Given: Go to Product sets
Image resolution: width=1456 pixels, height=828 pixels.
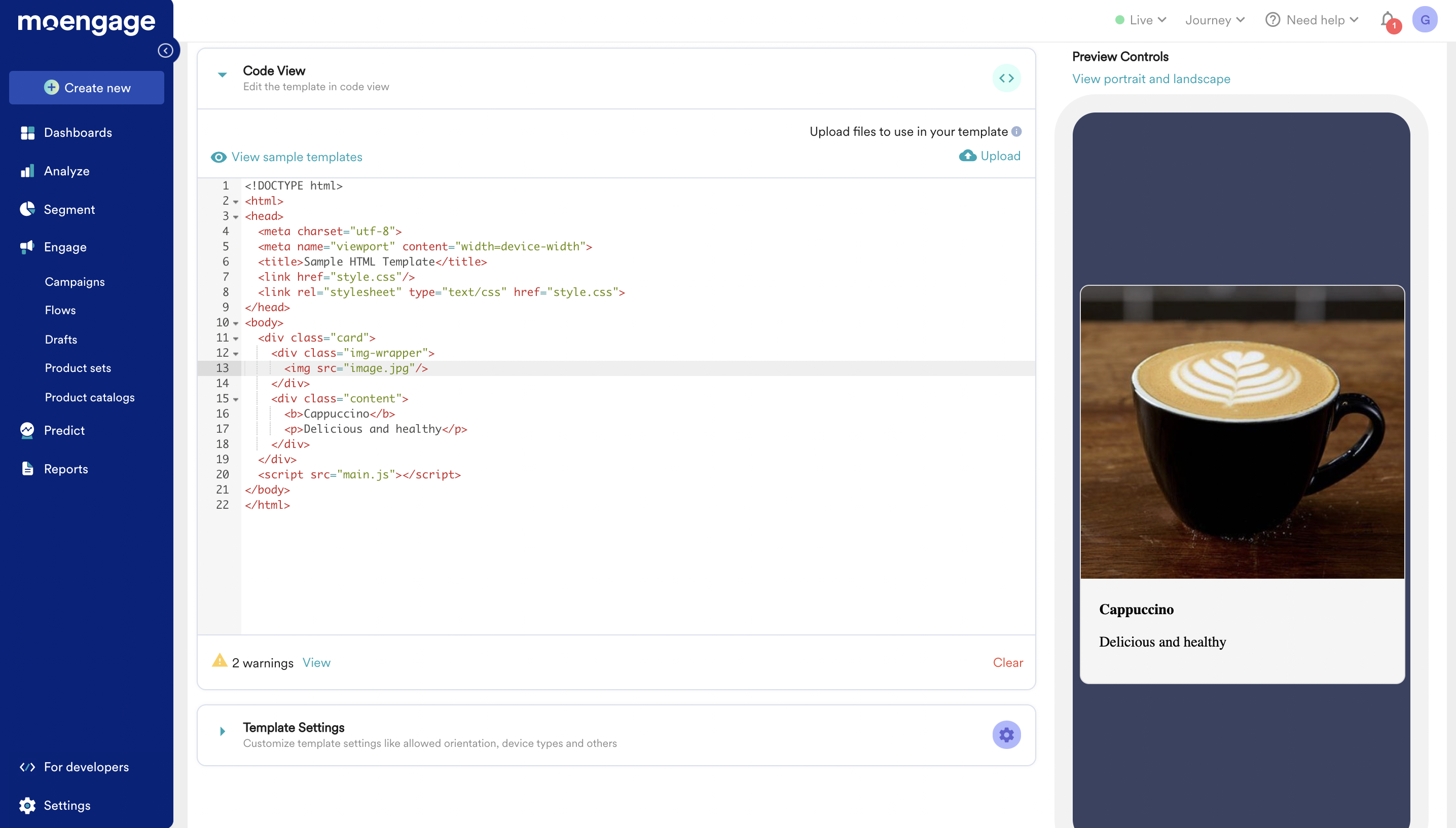Looking at the screenshot, I should click(x=78, y=368).
